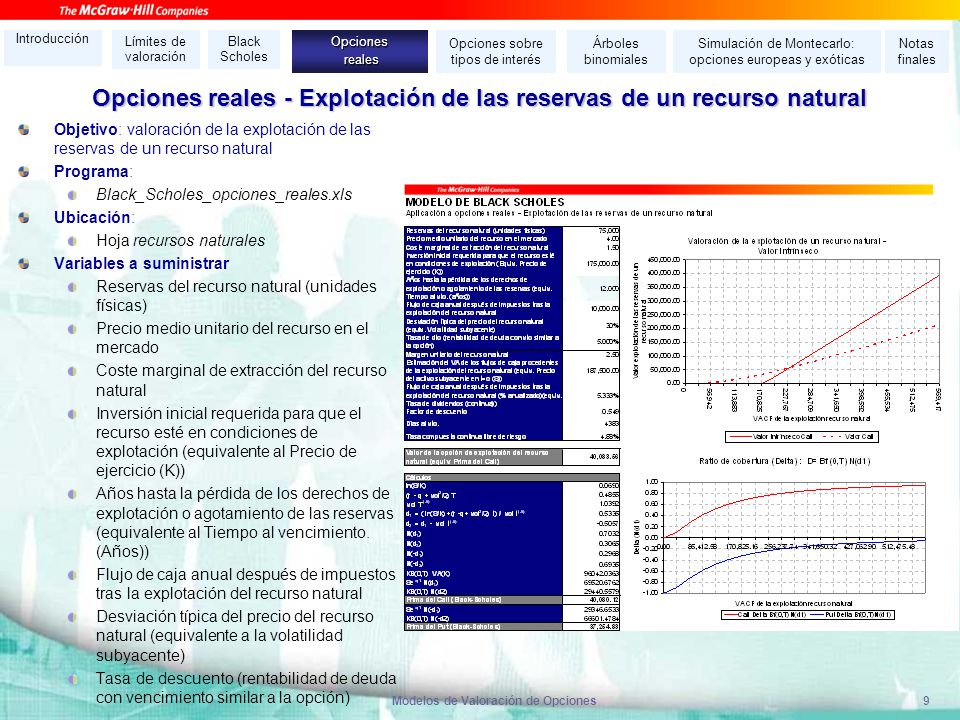
Task: Click sub-bullet beside Inversión inicial requerida
Action: point(72,414)
